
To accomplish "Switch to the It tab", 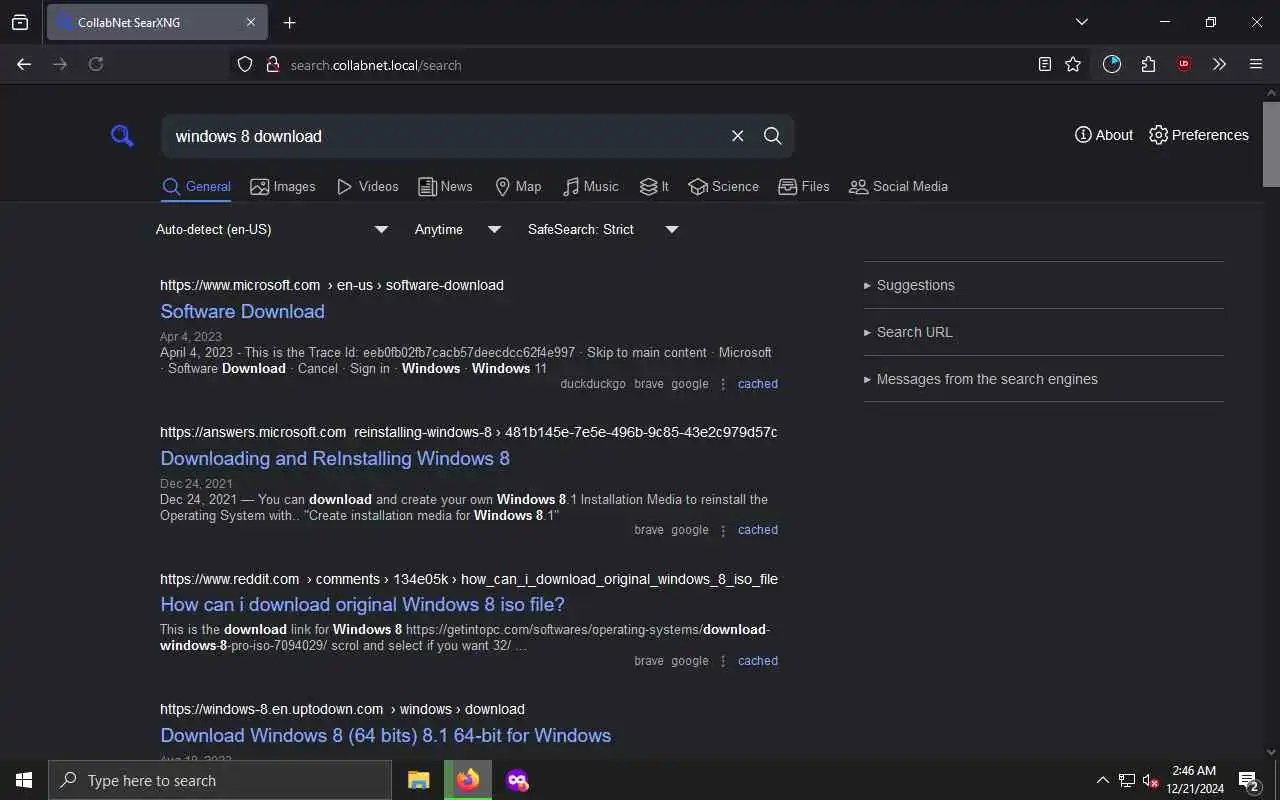I will [654, 187].
